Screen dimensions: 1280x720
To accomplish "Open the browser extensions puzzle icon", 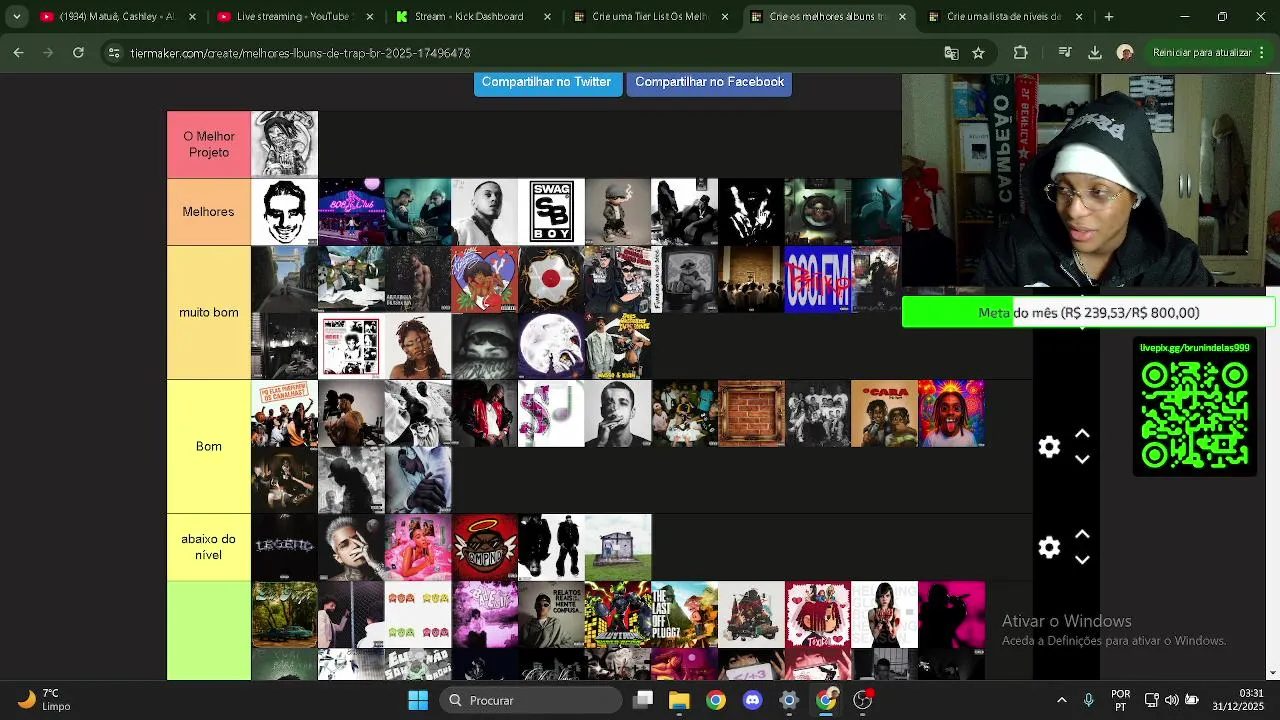I will point(1020,53).
